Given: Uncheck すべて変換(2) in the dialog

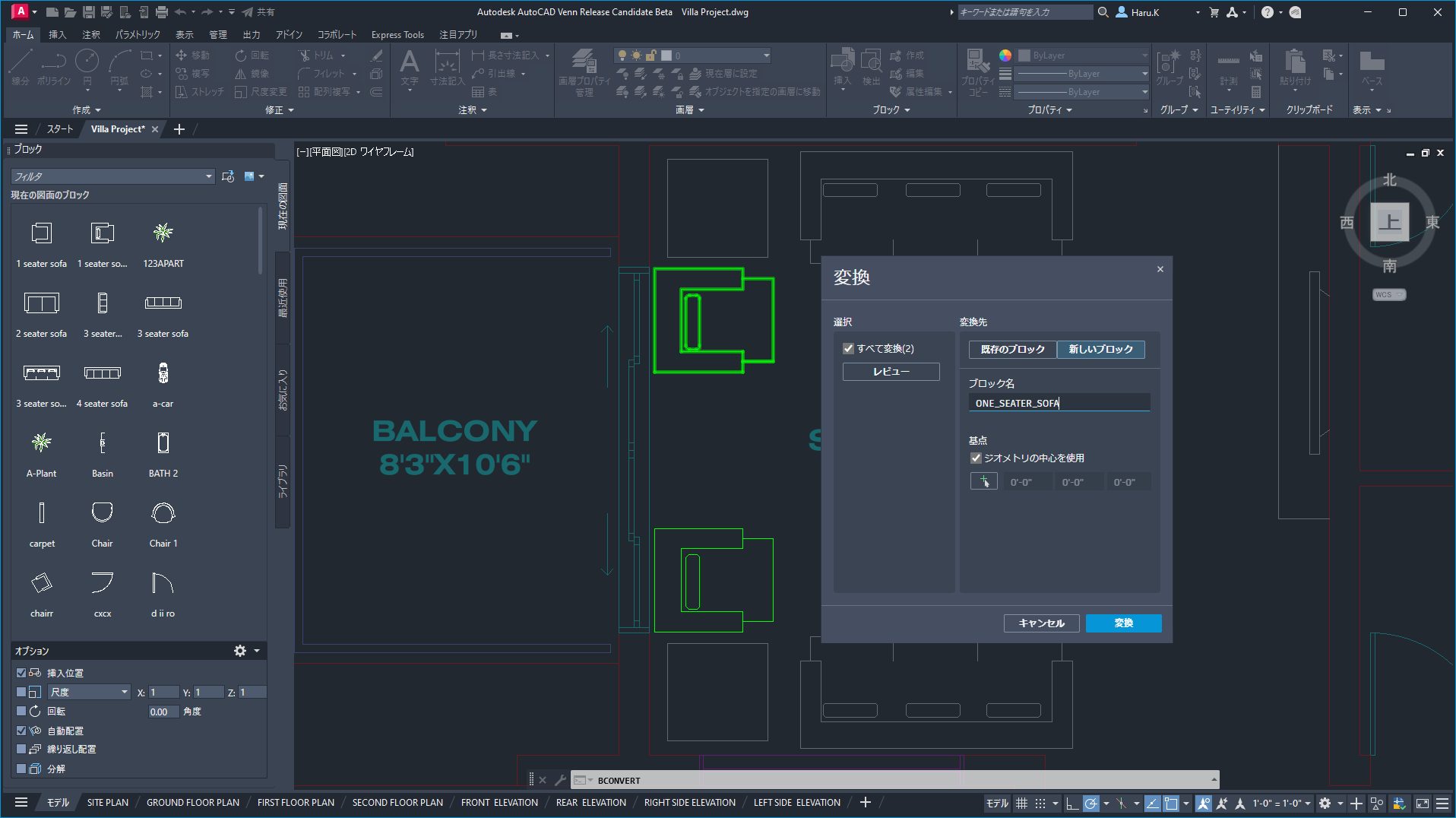Looking at the screenshot, I should (849, 348).
